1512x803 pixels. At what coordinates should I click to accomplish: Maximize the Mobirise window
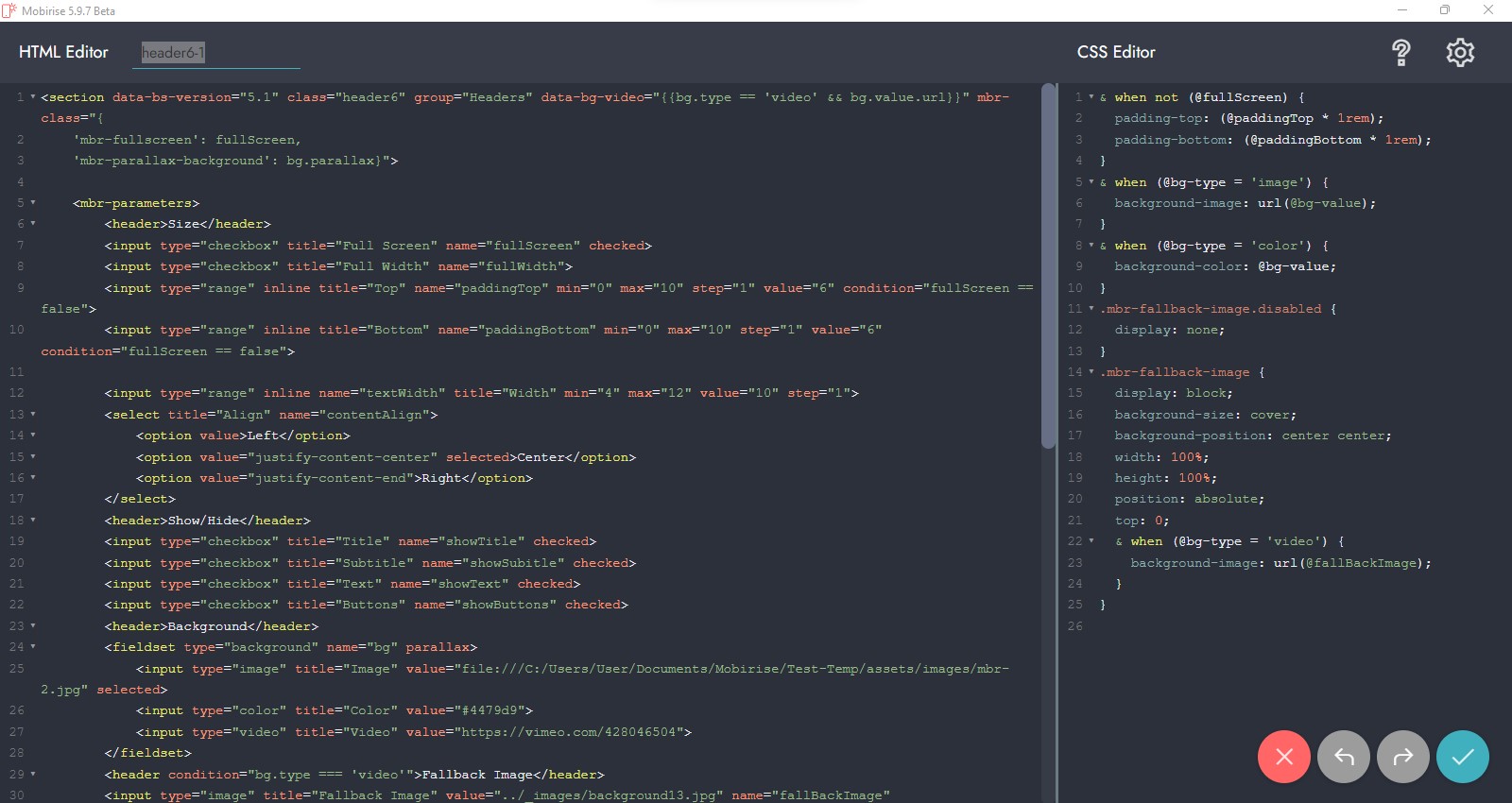click(x=1444, y=10)
